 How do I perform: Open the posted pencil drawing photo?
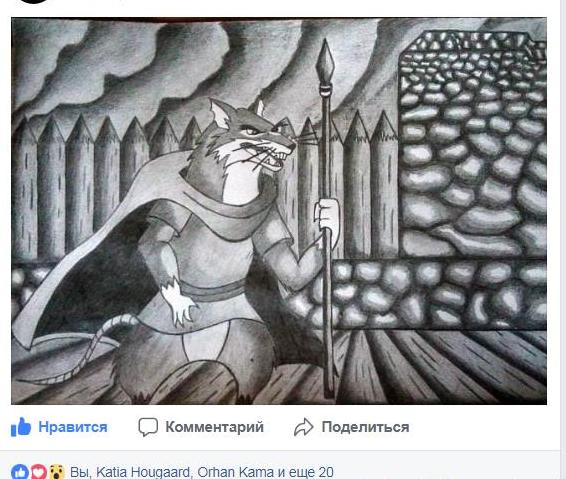click(x=279, y=211)
